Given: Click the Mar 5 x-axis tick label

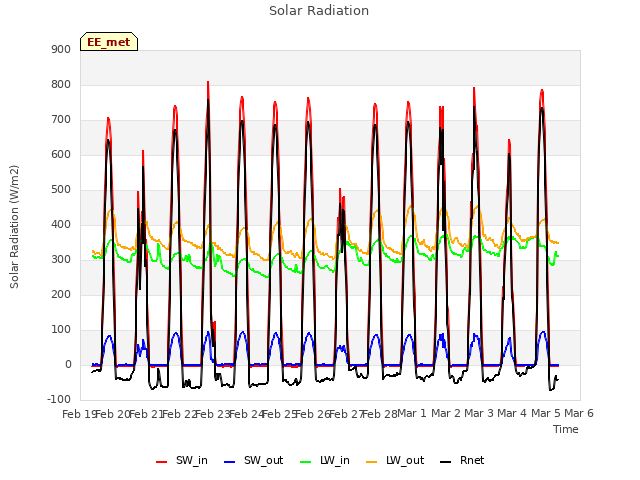Looking at the screenshot, I should tap(546, 414).
